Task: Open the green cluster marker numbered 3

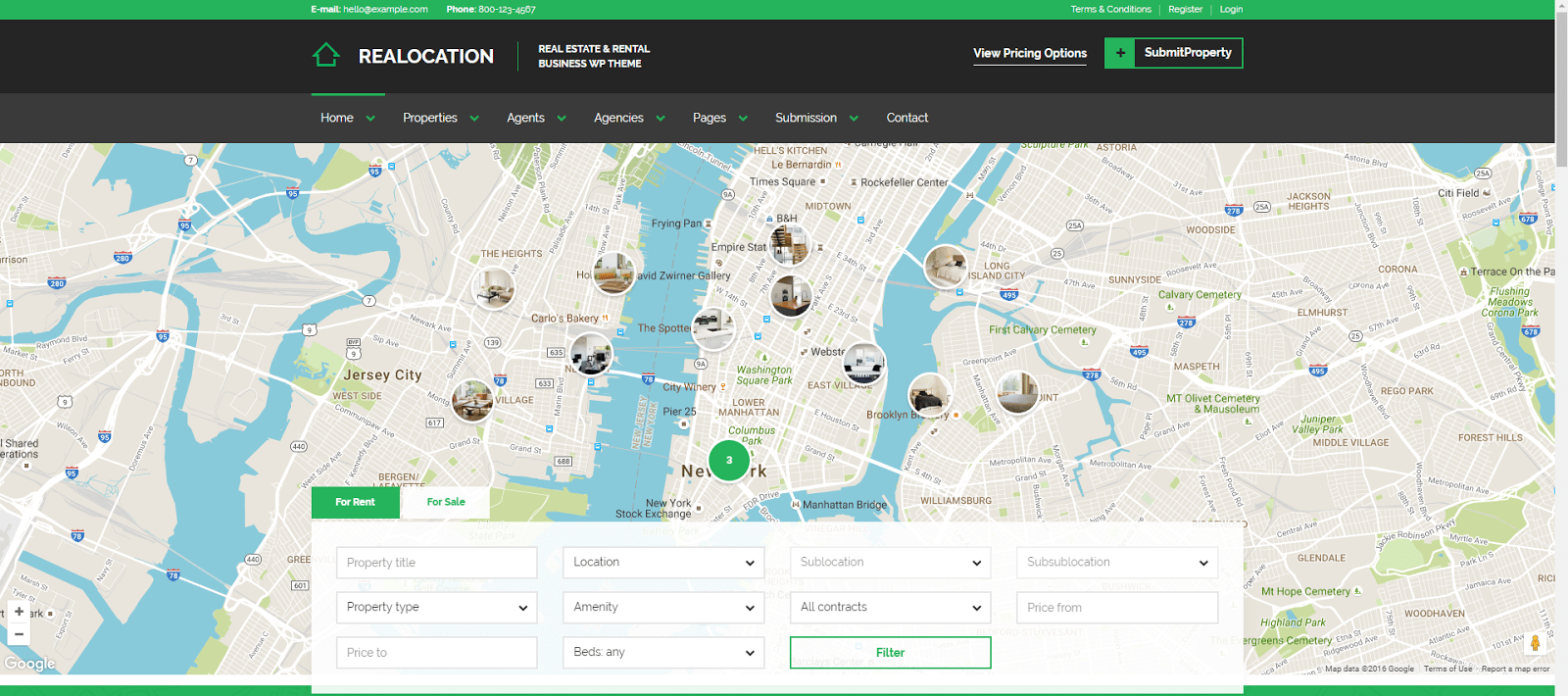Action: pos(729,460)
